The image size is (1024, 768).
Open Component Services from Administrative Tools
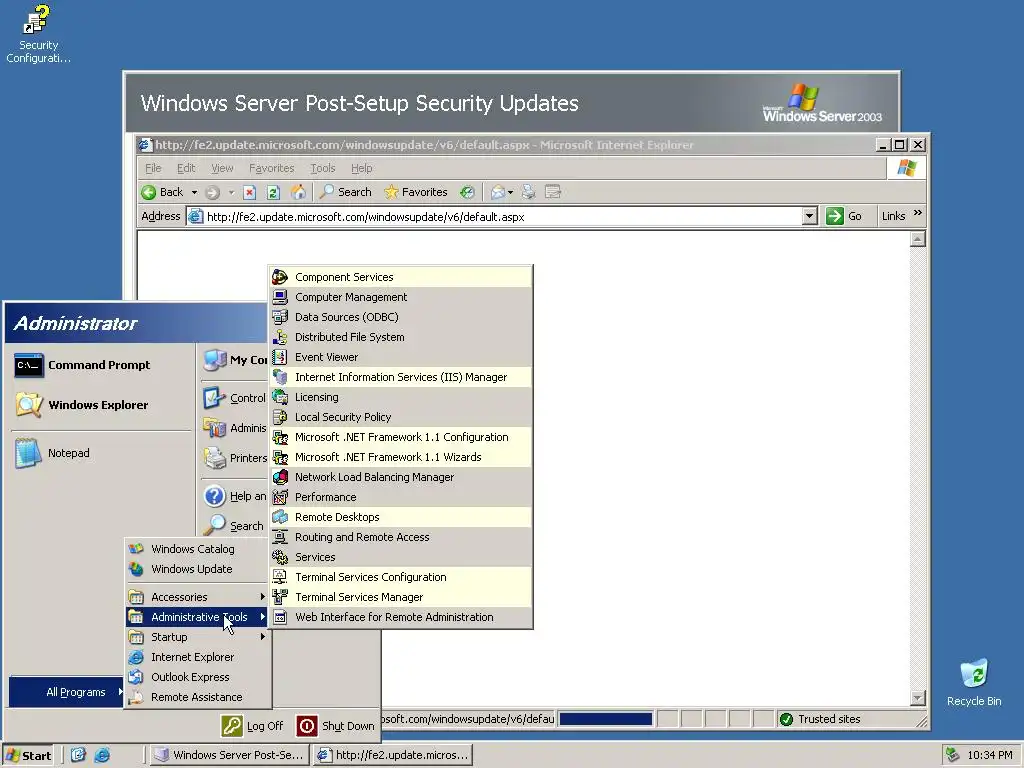(400, 277)
